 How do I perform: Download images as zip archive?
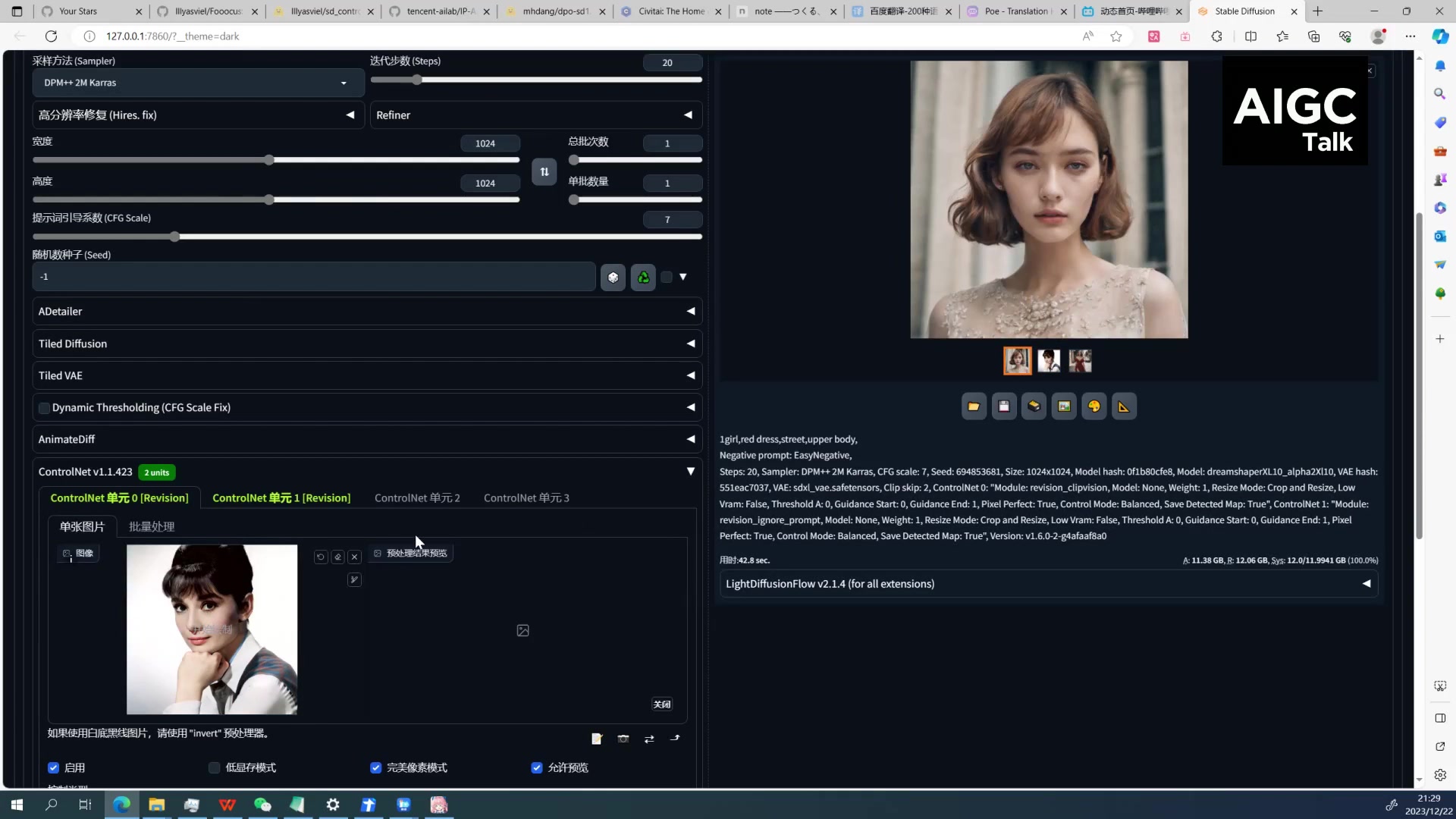1034,406
